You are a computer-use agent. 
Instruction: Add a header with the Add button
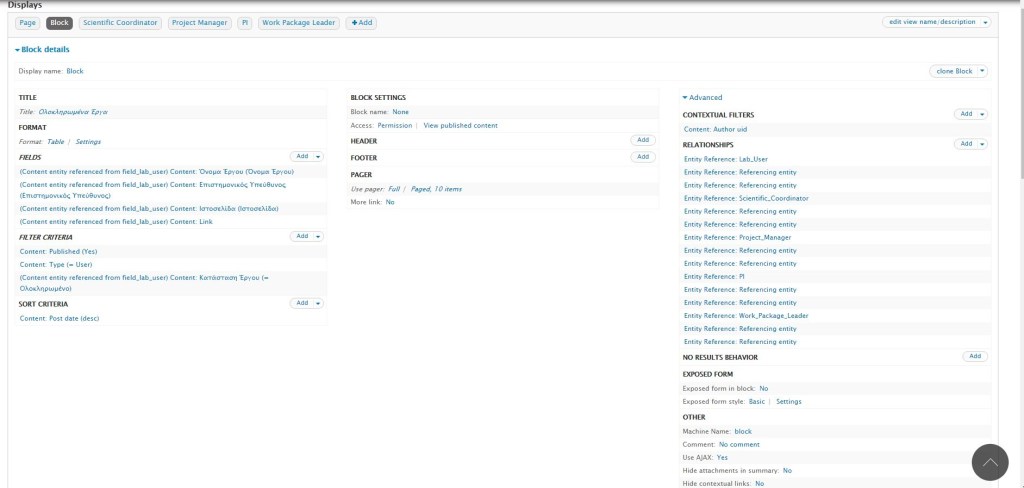point(643,140)
